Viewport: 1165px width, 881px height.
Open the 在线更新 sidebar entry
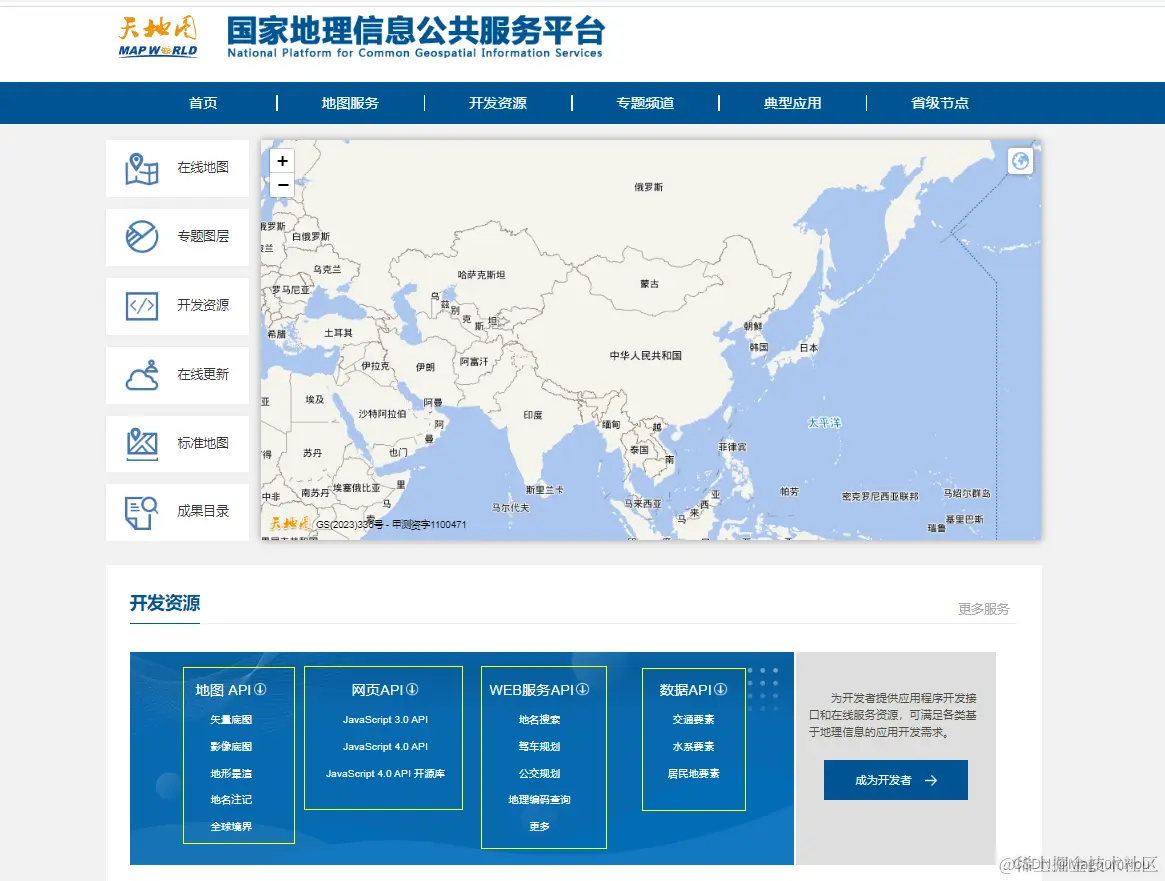[178, 375]
